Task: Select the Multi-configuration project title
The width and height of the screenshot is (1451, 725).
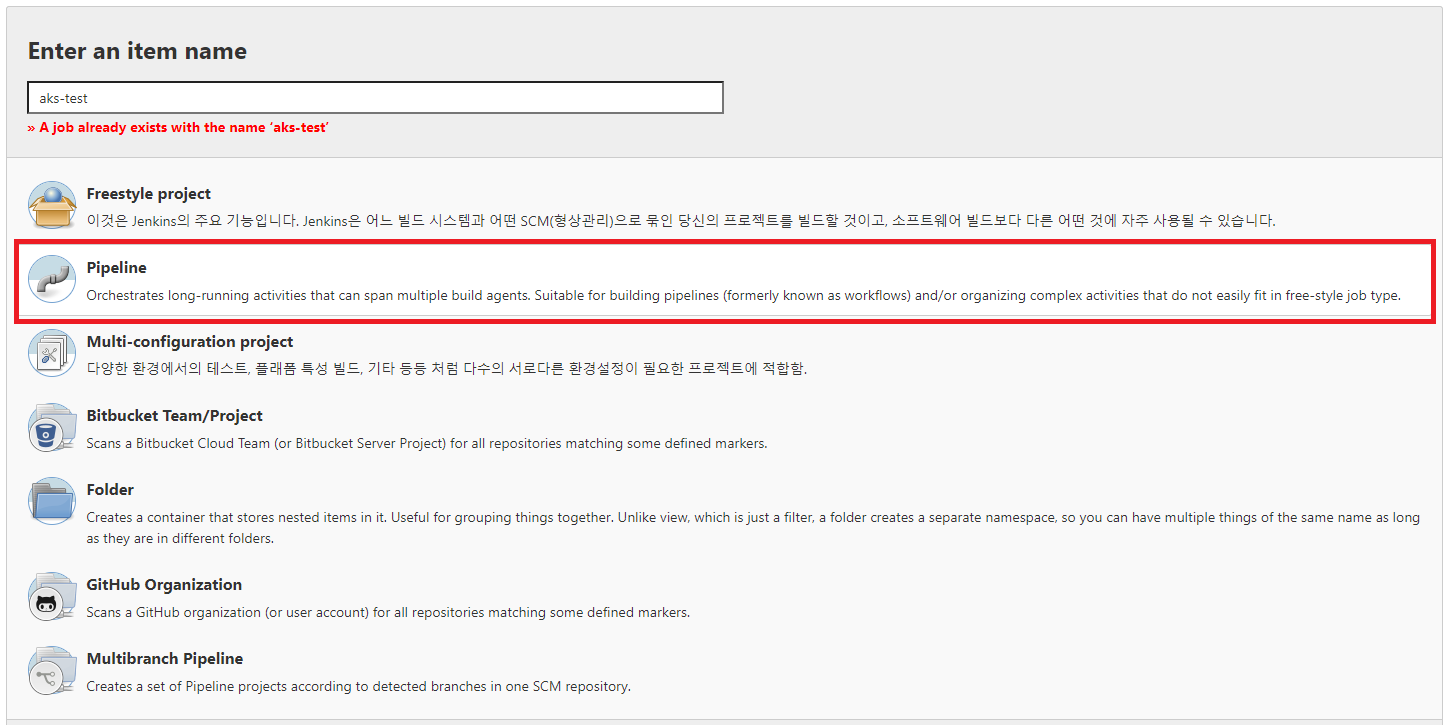Action: click(190, 342)
